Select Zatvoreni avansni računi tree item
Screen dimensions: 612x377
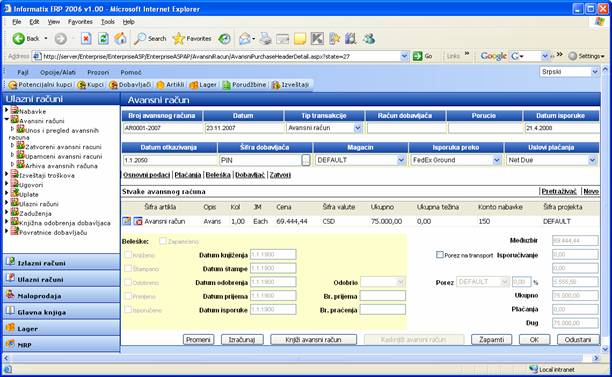(x=63, y=147)
